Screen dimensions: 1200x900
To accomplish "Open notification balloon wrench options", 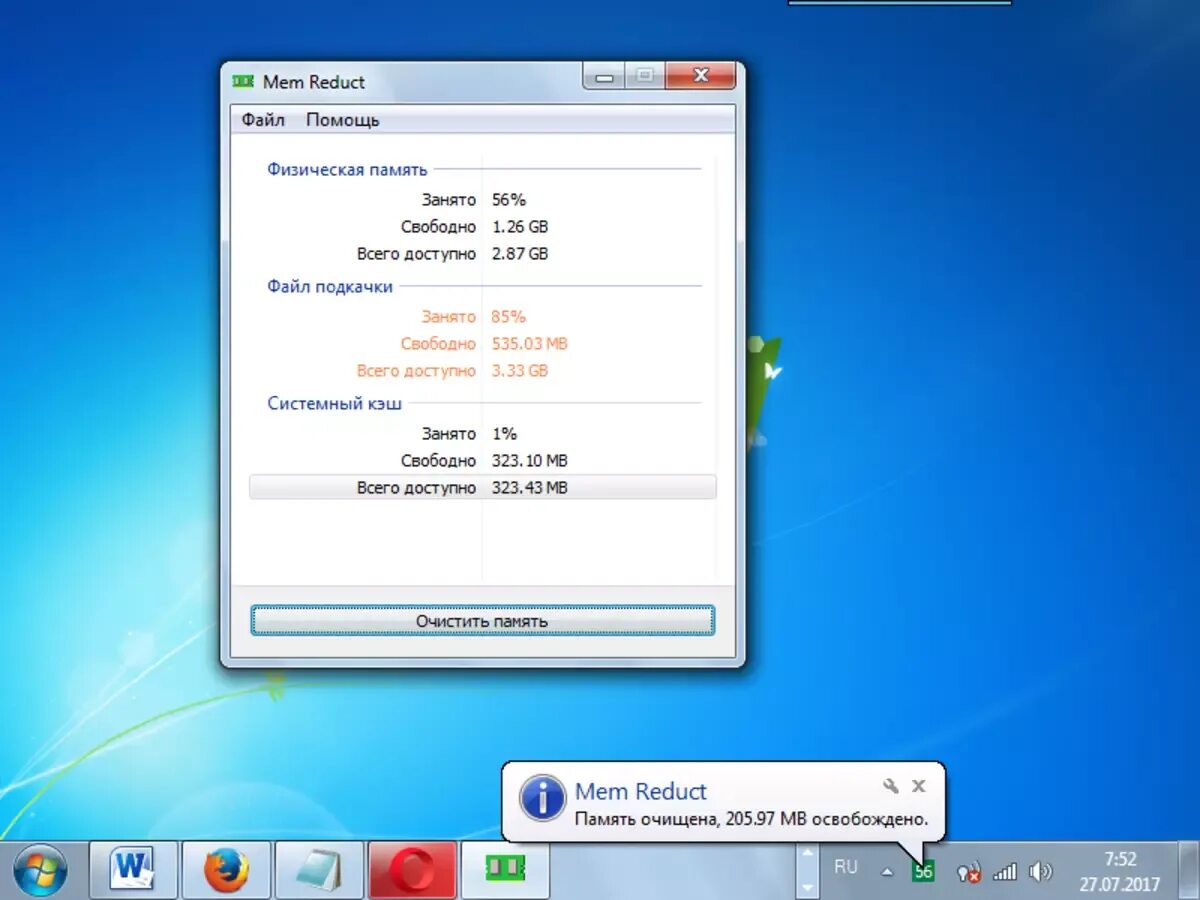I will click(891, 786).
